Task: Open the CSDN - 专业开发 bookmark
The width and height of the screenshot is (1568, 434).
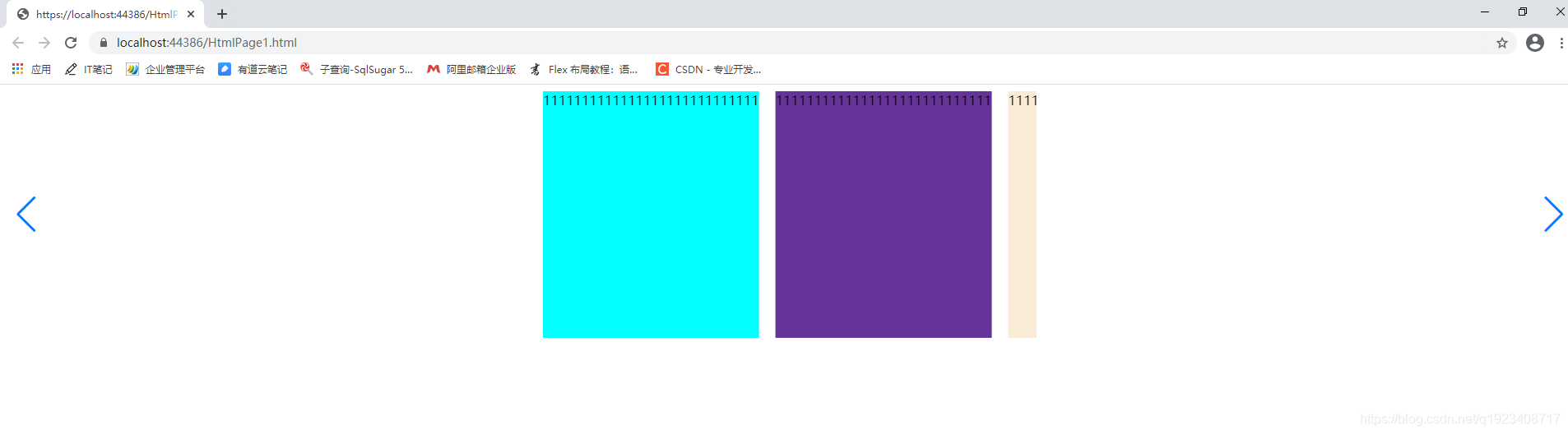Action: [x=708, y=69]
